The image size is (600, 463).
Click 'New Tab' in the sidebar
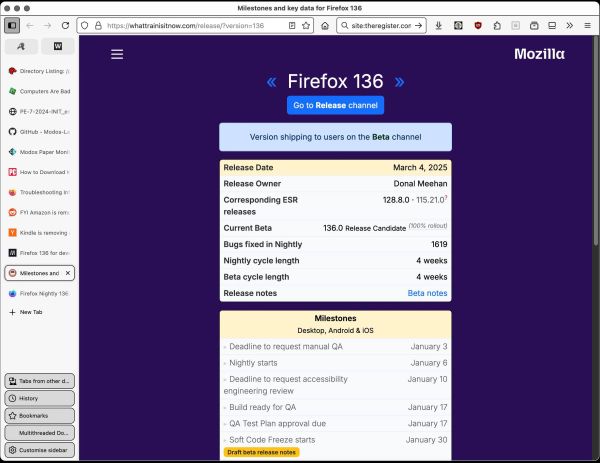tap(30, 312)
